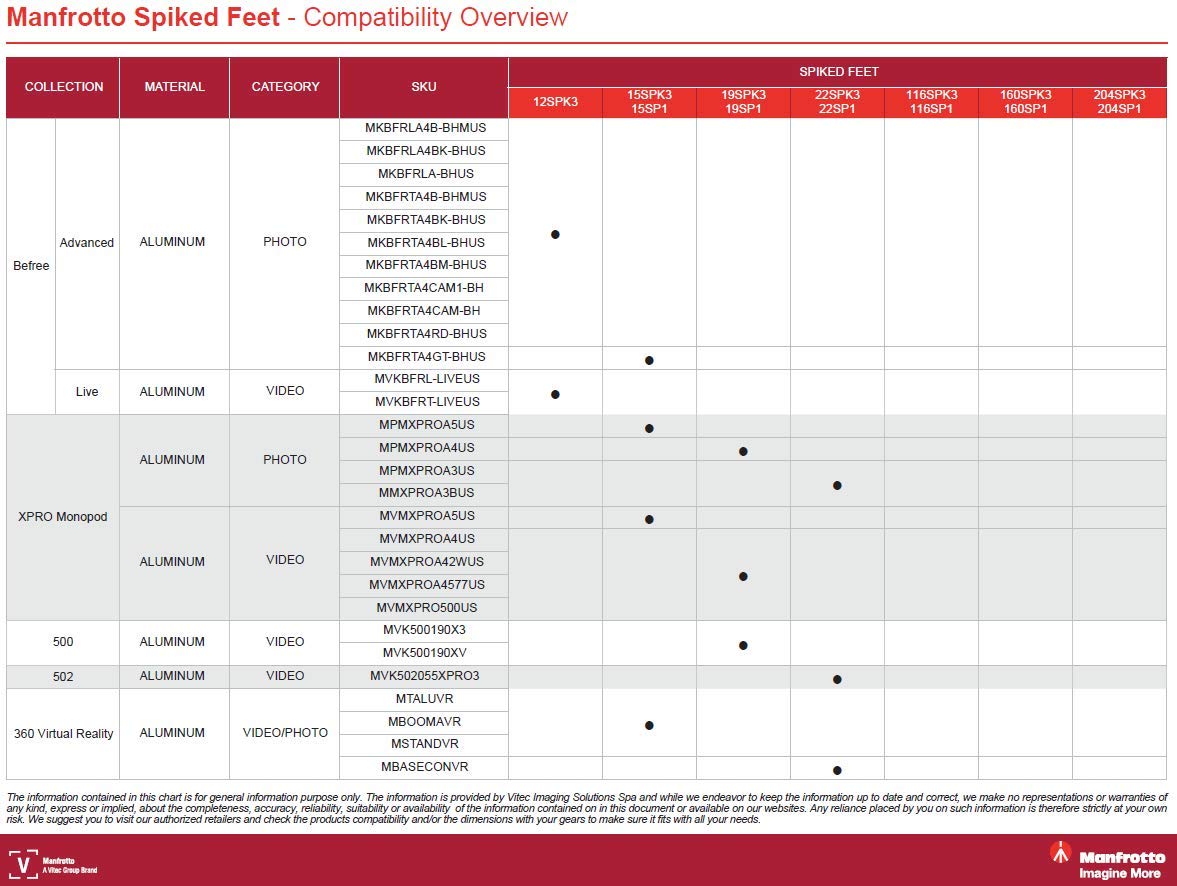Image resolution: width=1177 pixels, height=886 pixels.
Task: Select the 12SPK3 column header
Action: coord(555,102)
